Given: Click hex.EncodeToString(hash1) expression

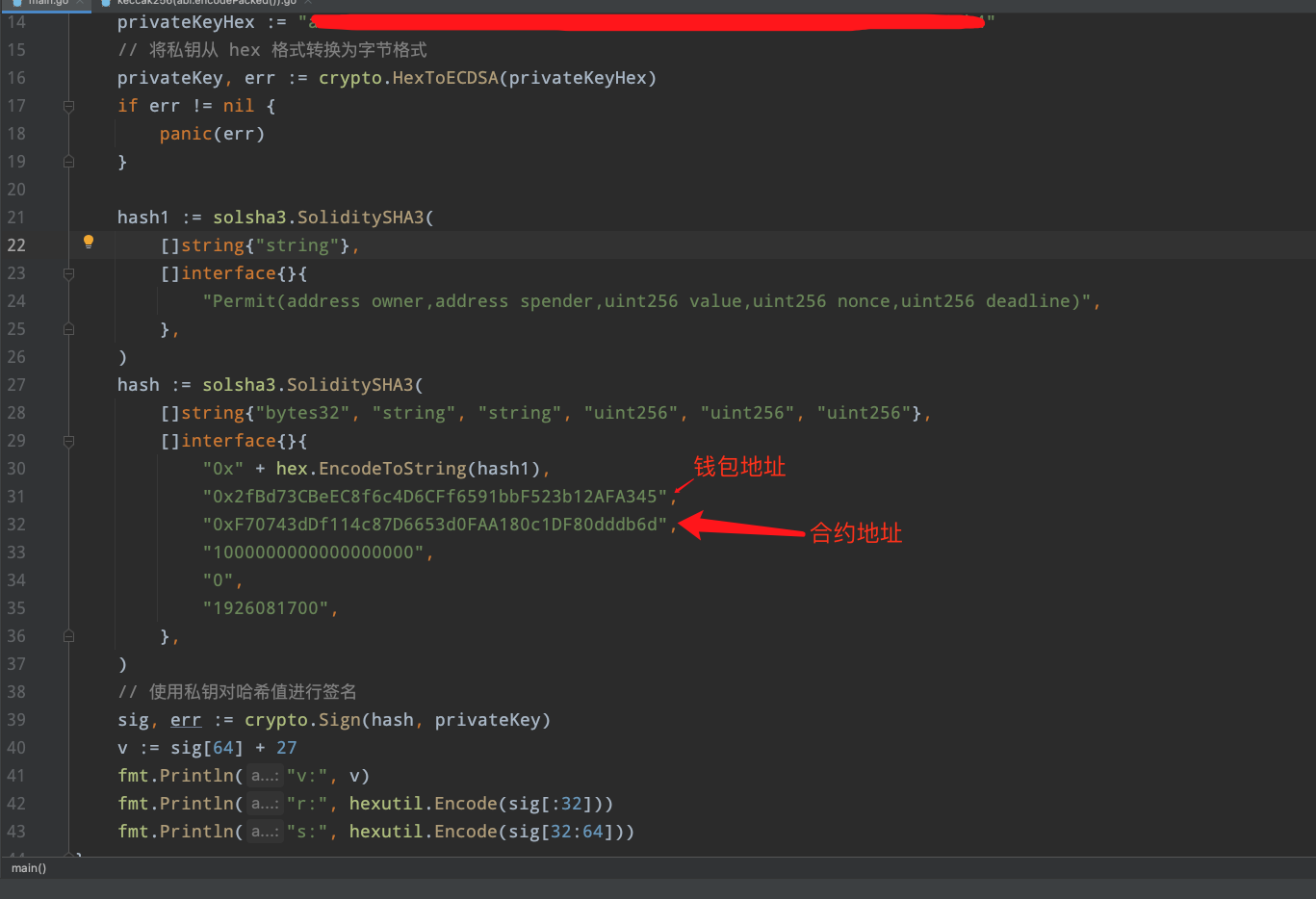Looking at the screenshot, I should (x=408, y=469).
